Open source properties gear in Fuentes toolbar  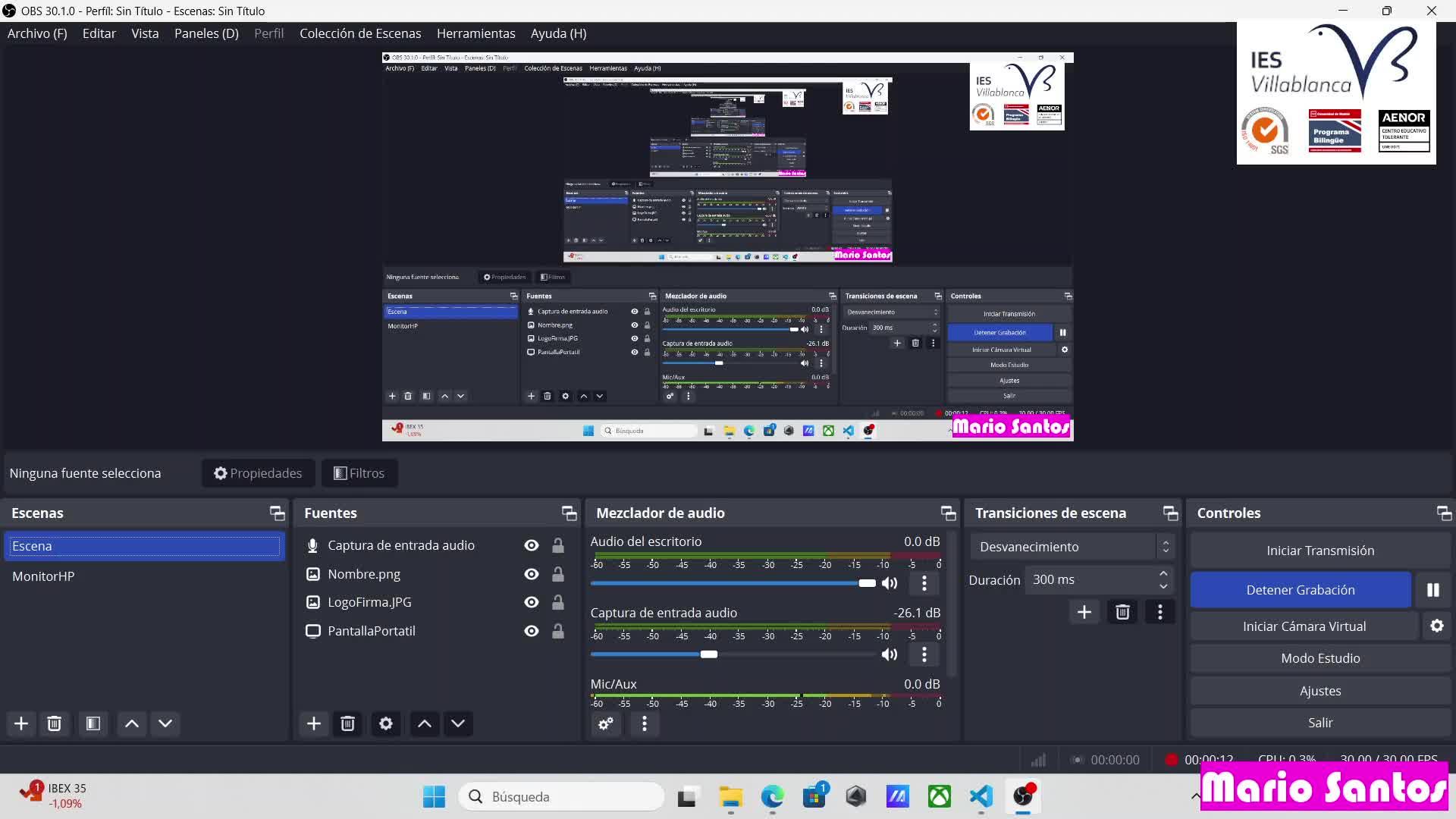[385, 723]
